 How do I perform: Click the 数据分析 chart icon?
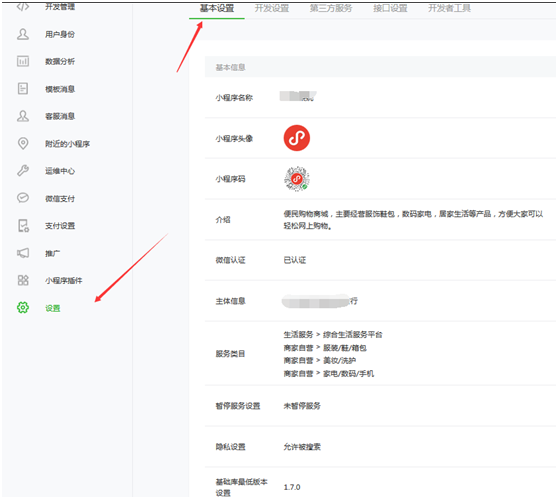click(x=23, y=61)
